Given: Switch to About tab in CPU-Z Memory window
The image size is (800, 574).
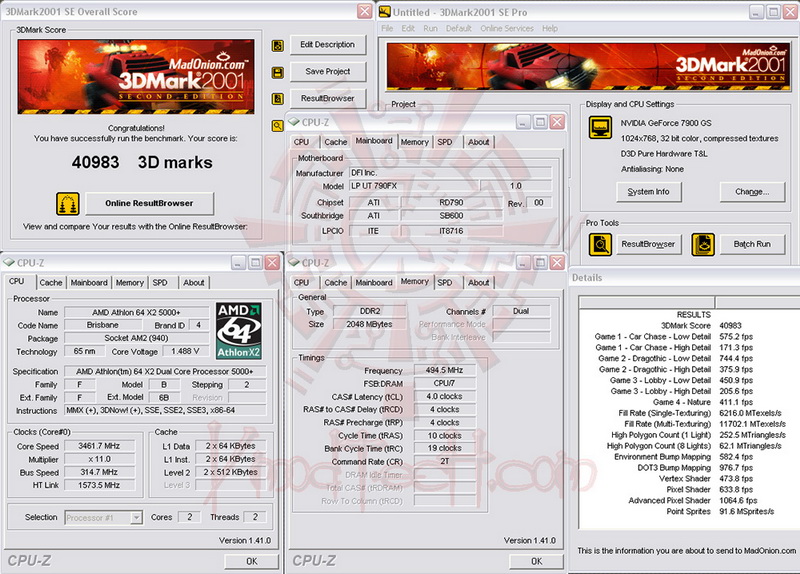Looking at the screenshot, I should [x=479, y=283].
